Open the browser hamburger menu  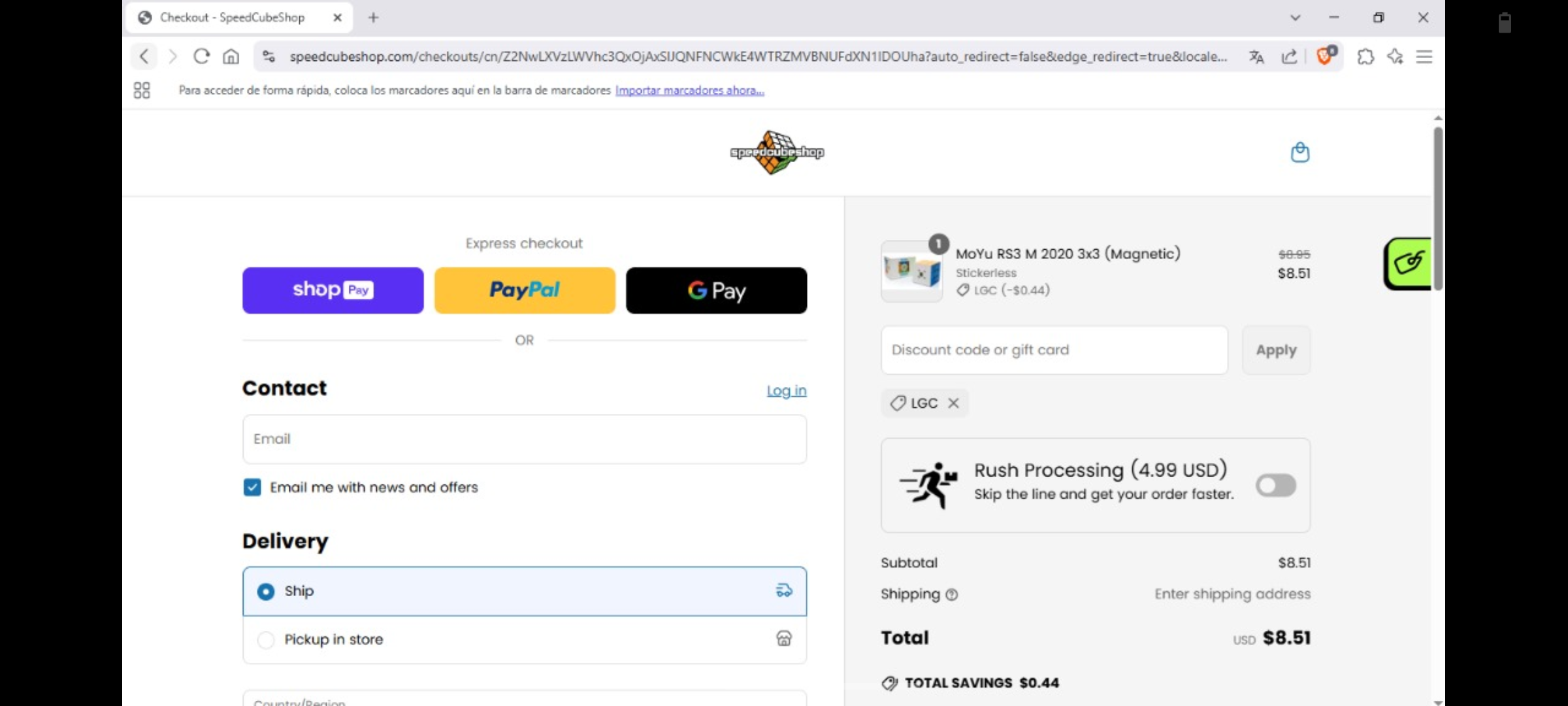[1424, 57]
